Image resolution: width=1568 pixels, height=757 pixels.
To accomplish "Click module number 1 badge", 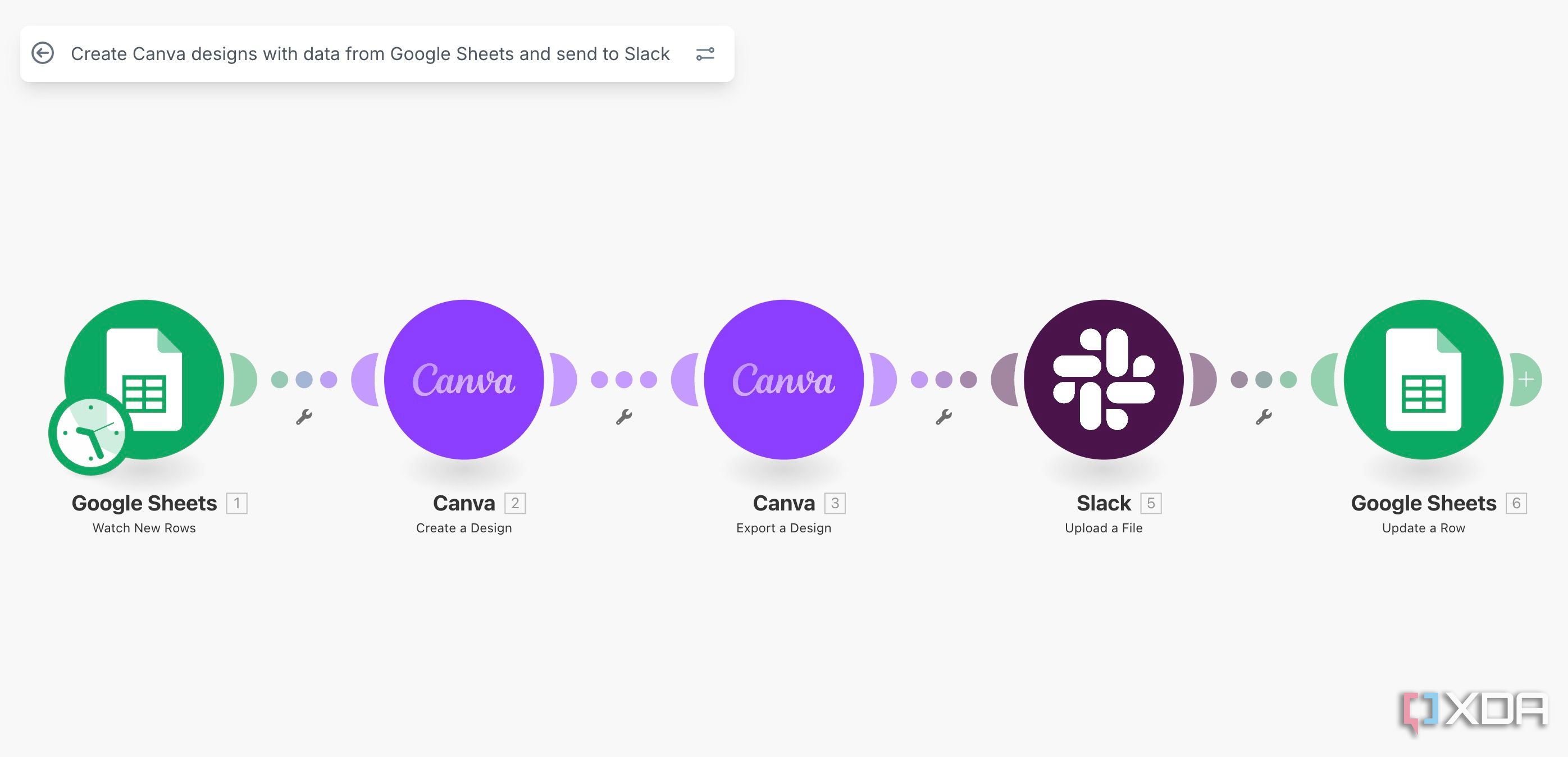I will coord(237,503).
